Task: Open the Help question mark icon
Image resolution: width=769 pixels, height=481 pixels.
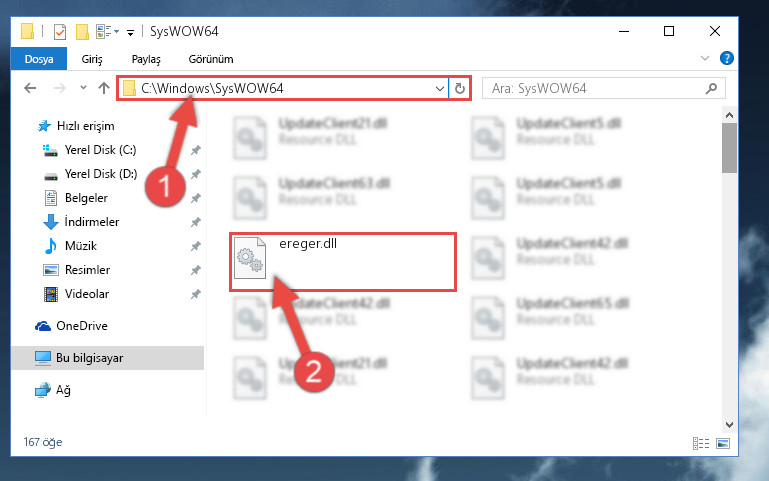Action: pyautogui.click(x=726, y=58)
